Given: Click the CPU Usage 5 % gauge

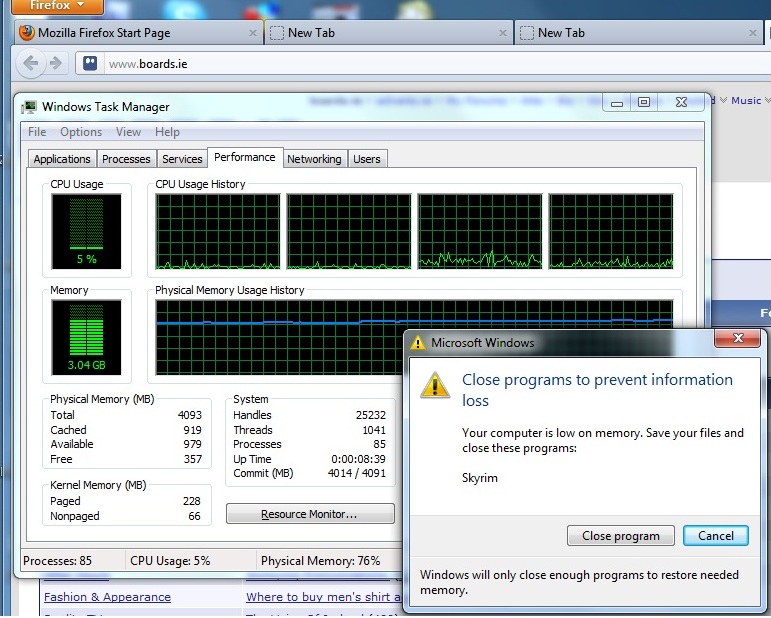Looking at the screenshot, I should pyautogui.click(x=87, y=231).
